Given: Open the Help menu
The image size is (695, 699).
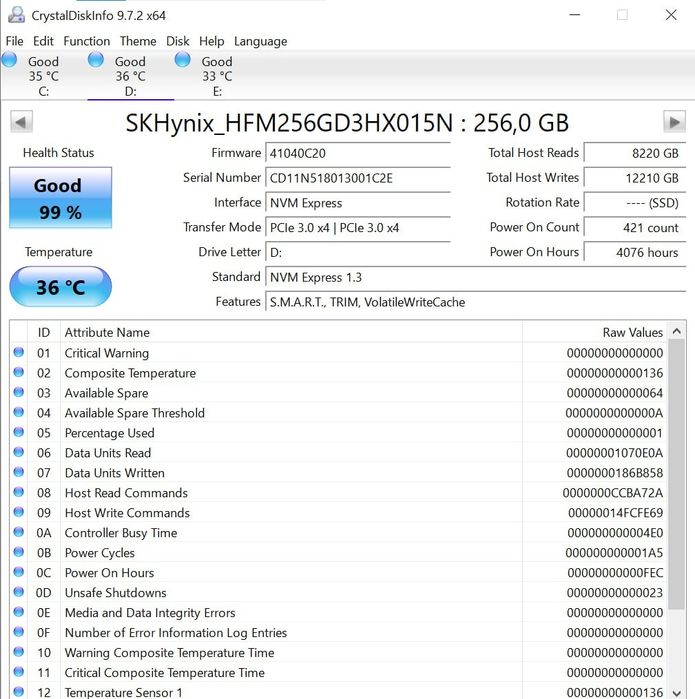Looking at the screenshot, I should point(211,41).
